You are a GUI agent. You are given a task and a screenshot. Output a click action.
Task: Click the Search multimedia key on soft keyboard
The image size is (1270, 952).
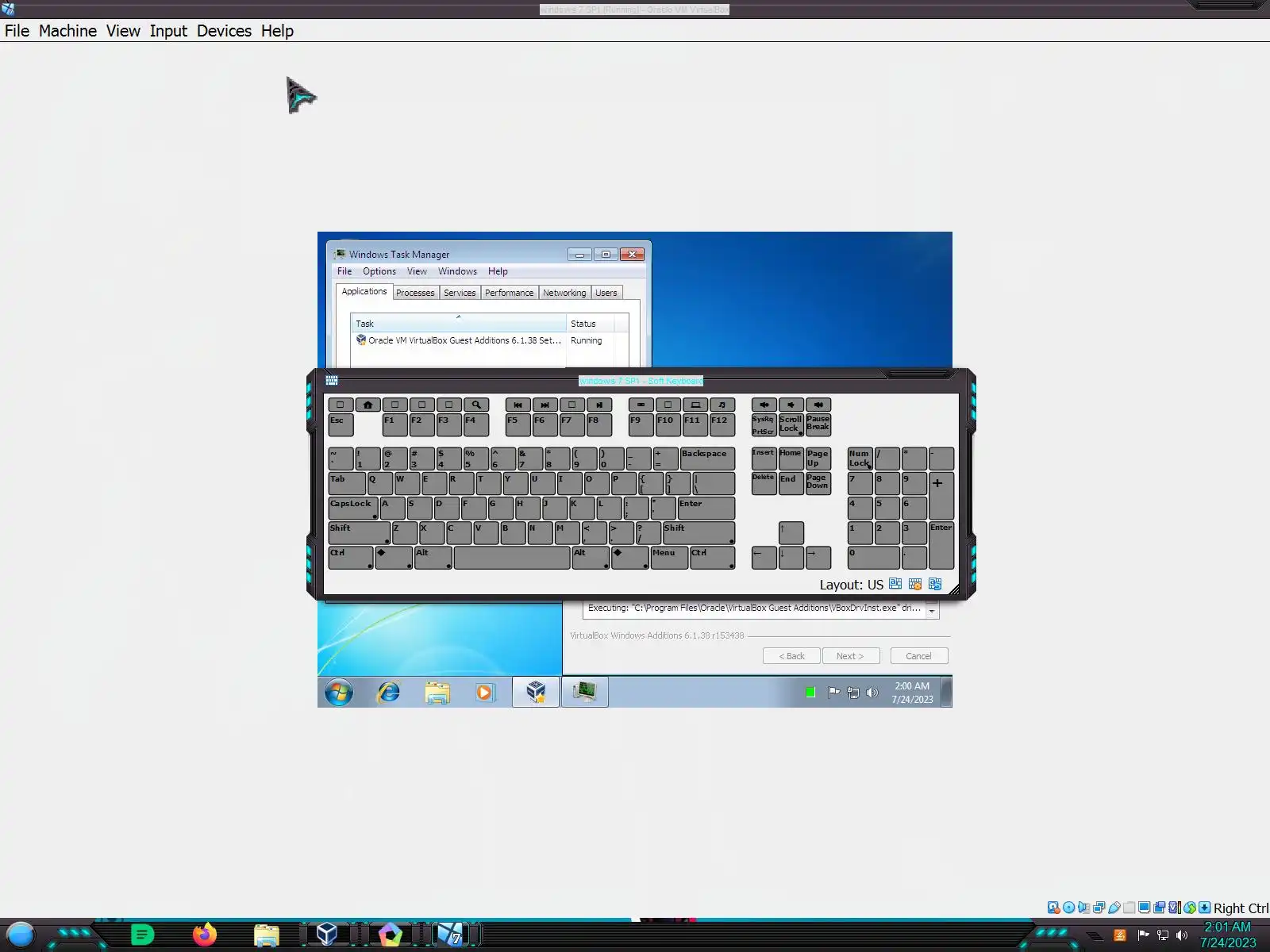(476, 405)
